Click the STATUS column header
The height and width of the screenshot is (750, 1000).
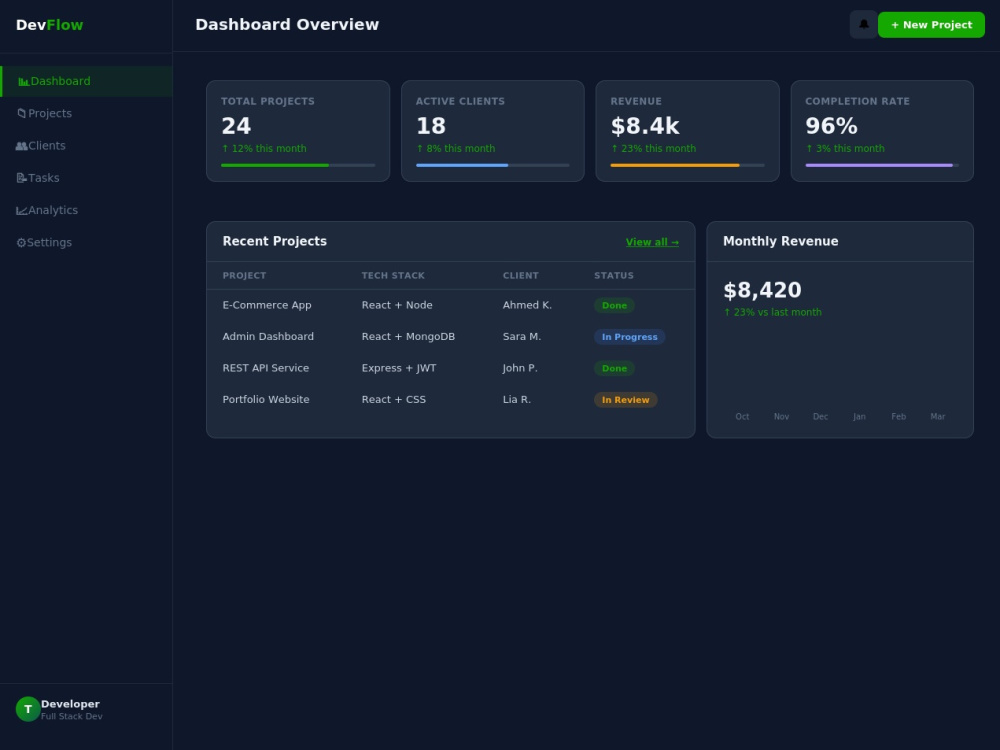(x=614, y=276)
